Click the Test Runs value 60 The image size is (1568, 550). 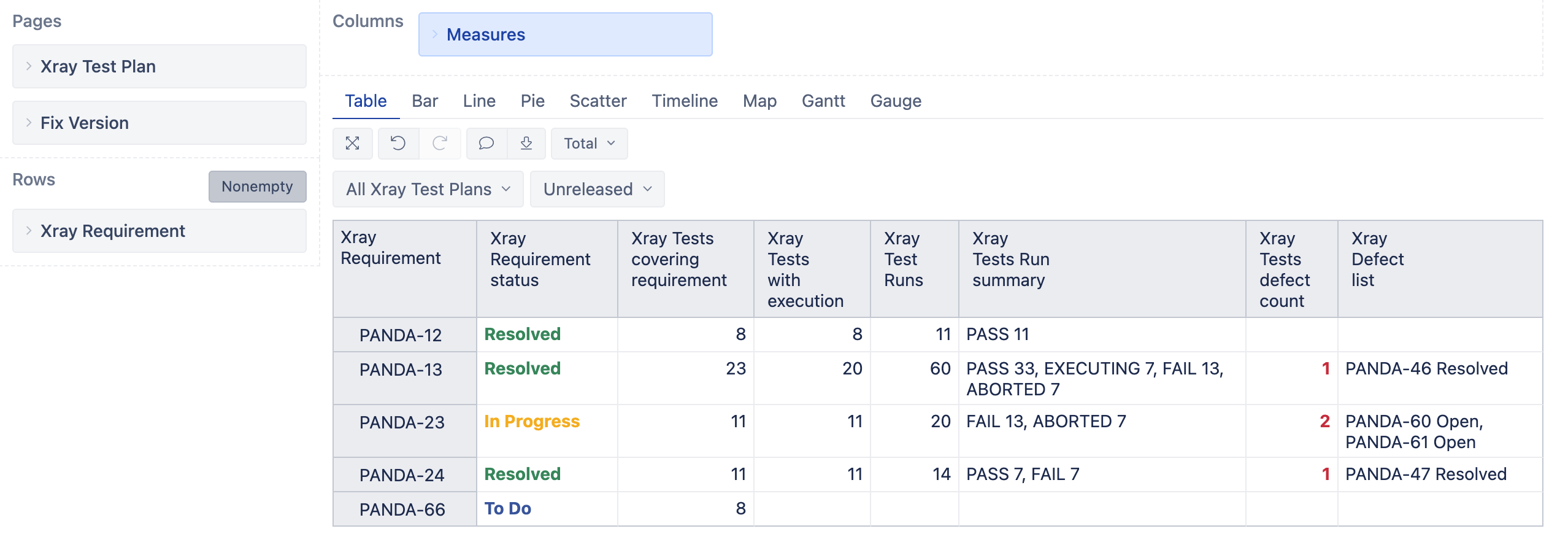(x=915, y=378)
